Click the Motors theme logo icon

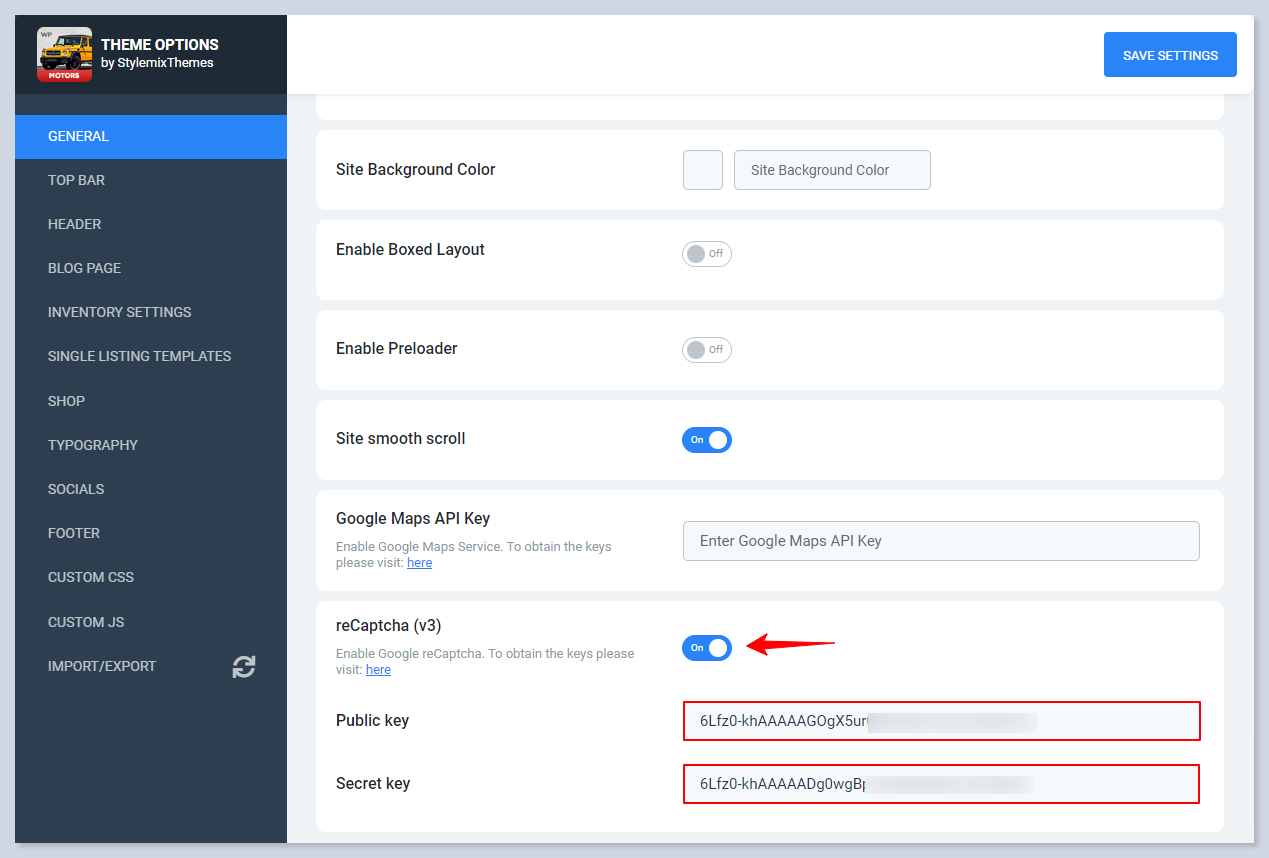(x=64, y=54)
